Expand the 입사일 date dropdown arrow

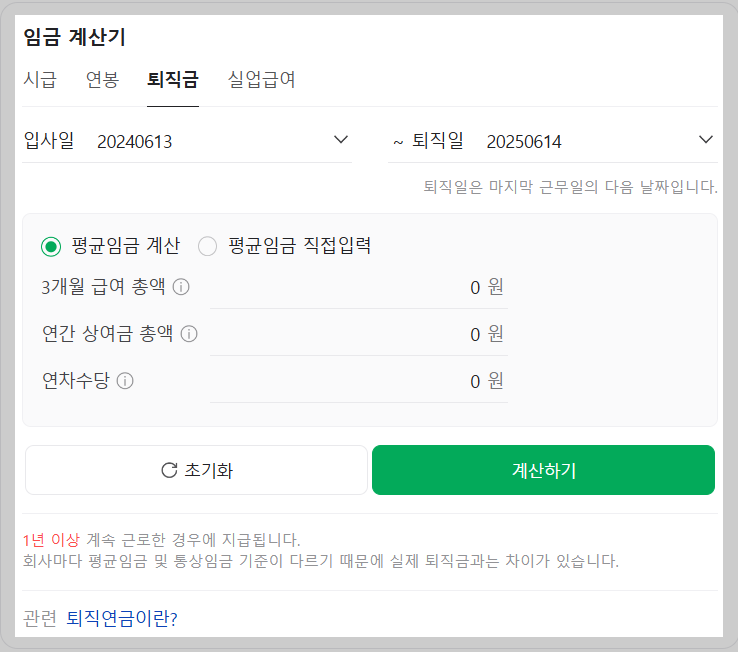pyautogui.click(x=341, y=140)
